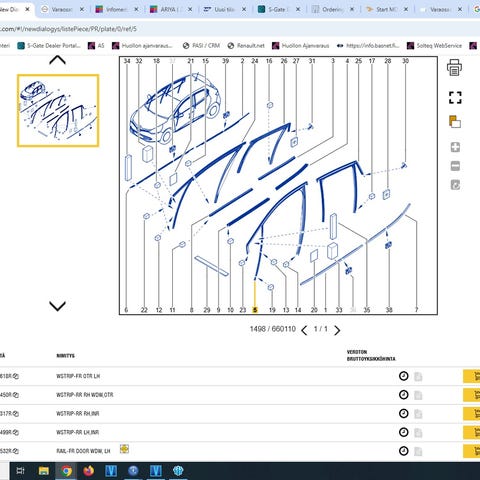Select the WSTRIP-RR RH WDW,OTR description
This screenshot has width=480, height=480.
tap(85, 395)
